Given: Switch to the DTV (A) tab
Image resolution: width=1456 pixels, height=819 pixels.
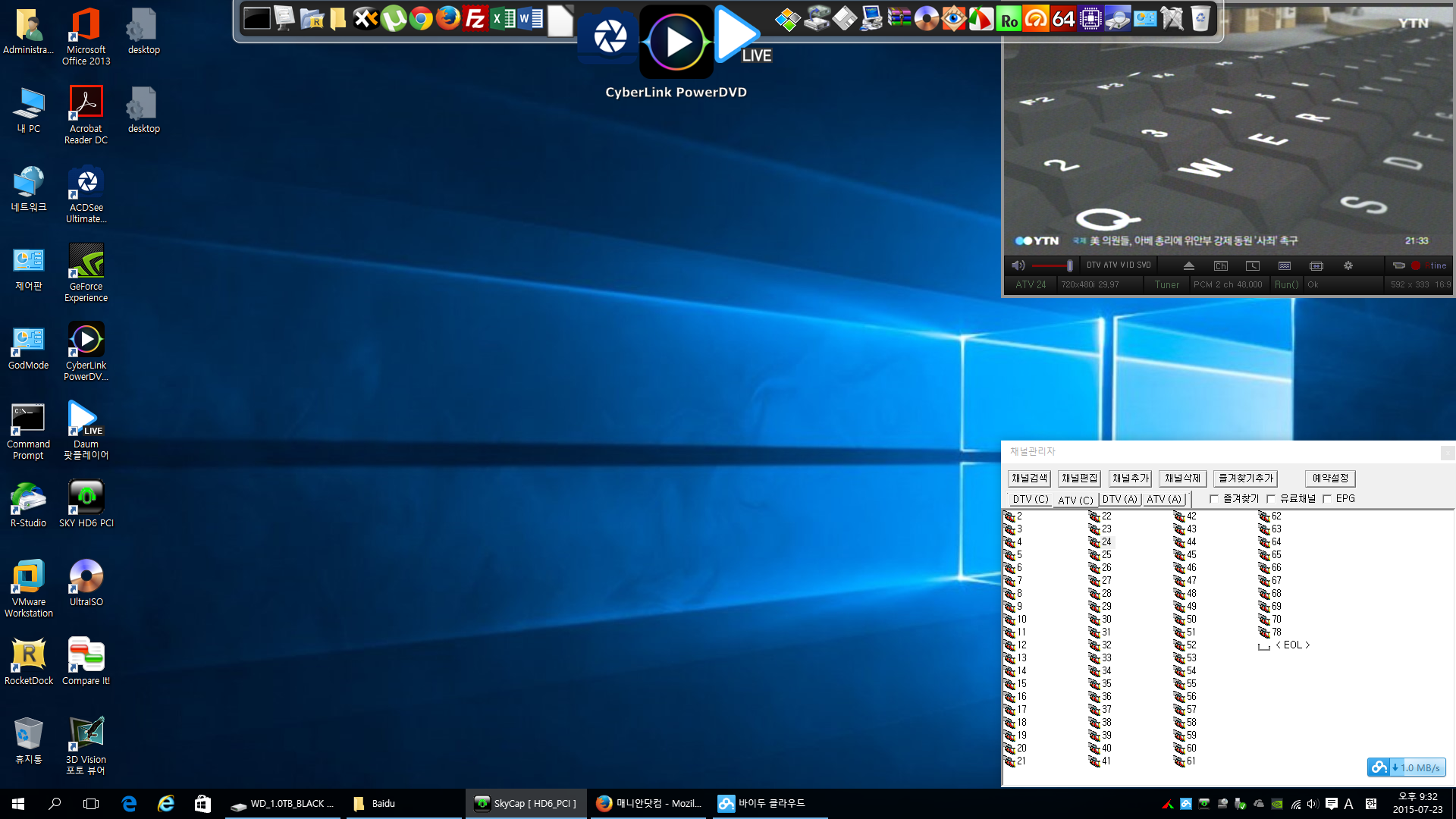Looking at the screenshot, I should click(1120, 499).
